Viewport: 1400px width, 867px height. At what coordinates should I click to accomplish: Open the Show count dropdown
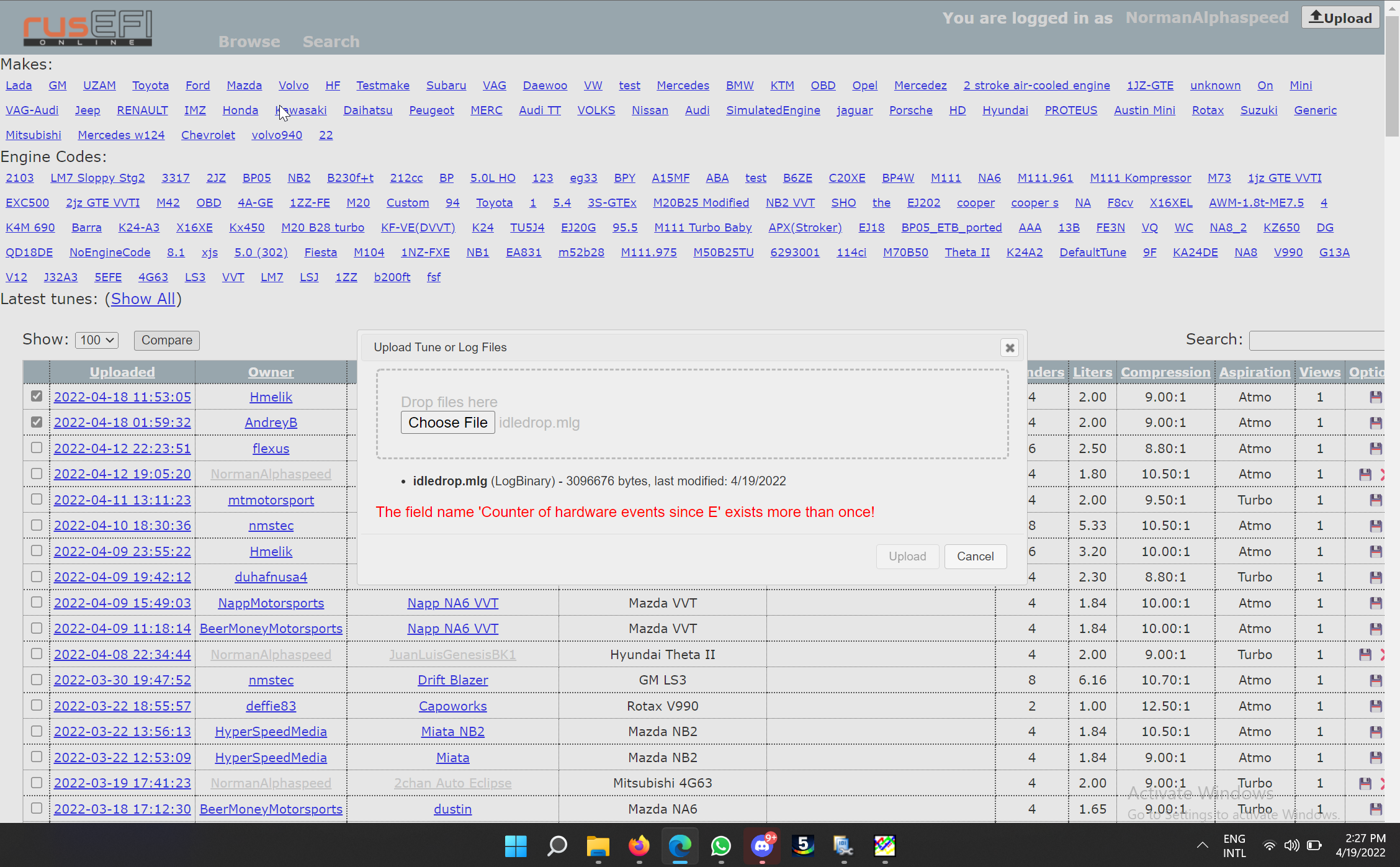coord(96,340)
